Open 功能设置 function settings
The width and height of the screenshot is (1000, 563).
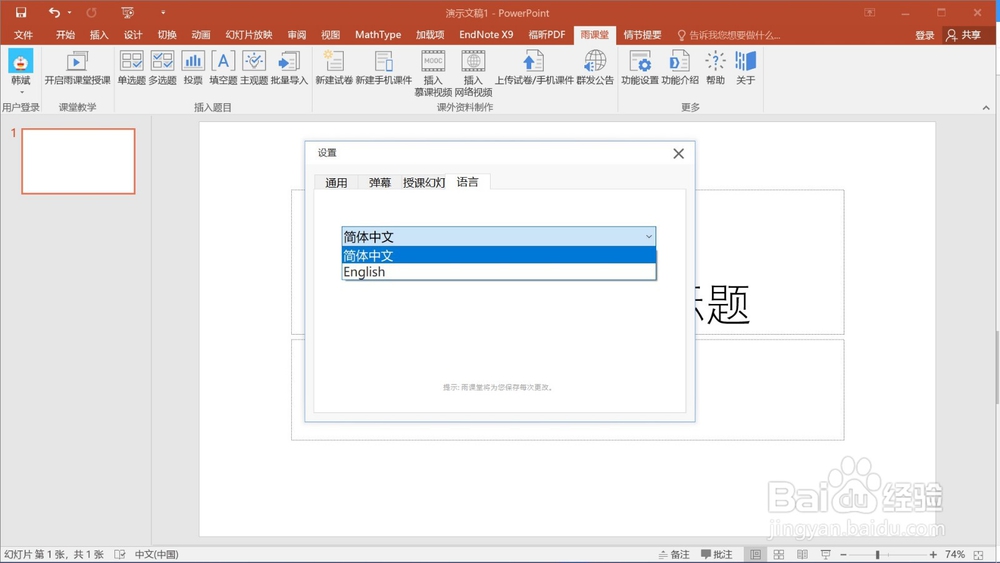pyautogui.click(x=640, y=68)
